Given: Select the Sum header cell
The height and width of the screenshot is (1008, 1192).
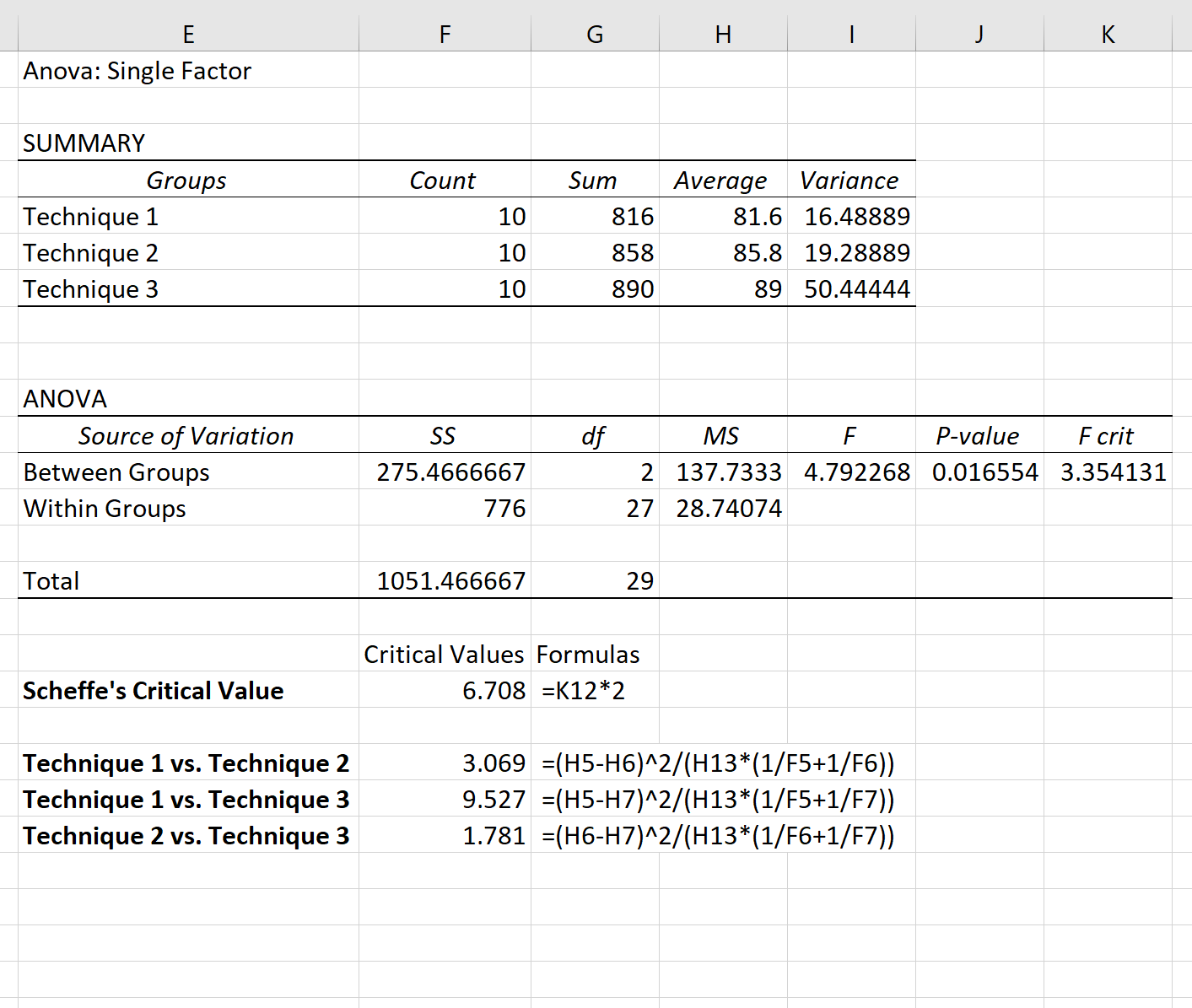Looking at the screenshot, I should tap(595, 180).
